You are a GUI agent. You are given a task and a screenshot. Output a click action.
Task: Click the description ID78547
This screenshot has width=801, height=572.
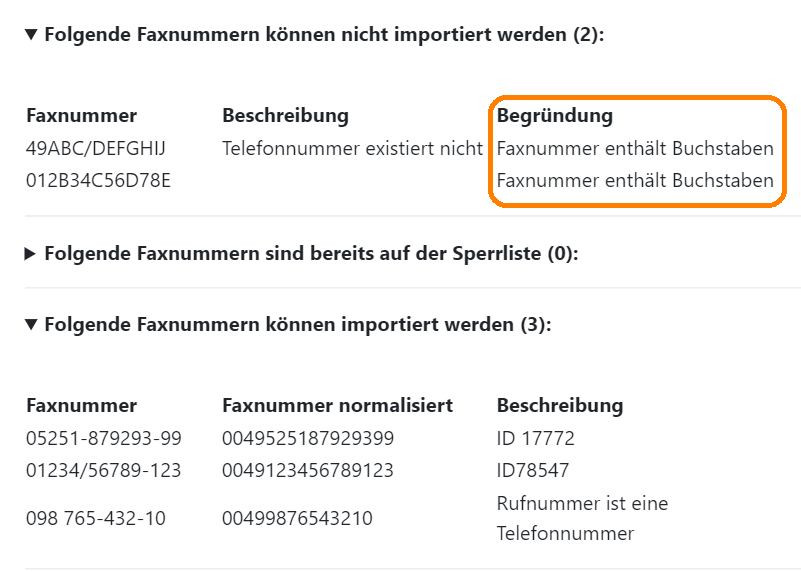coord(533,470)
